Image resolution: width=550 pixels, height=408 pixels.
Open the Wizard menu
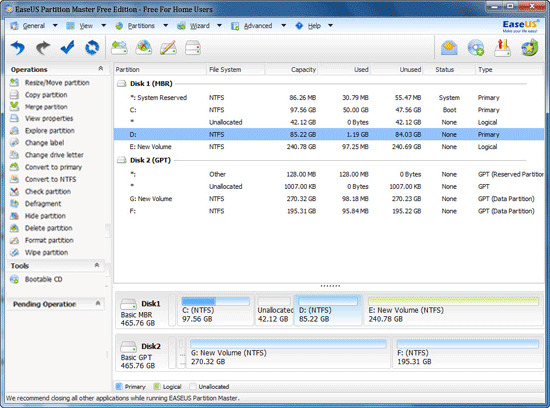pos(200,26)
